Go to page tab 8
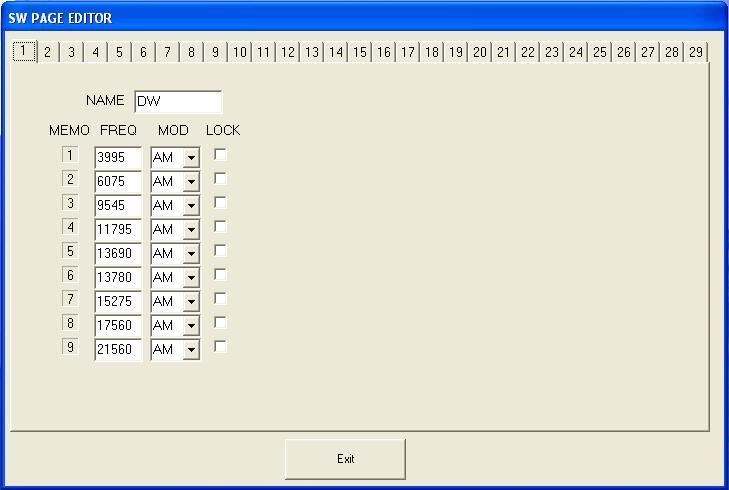Viewport: 729px width, 490px height. 191,52
